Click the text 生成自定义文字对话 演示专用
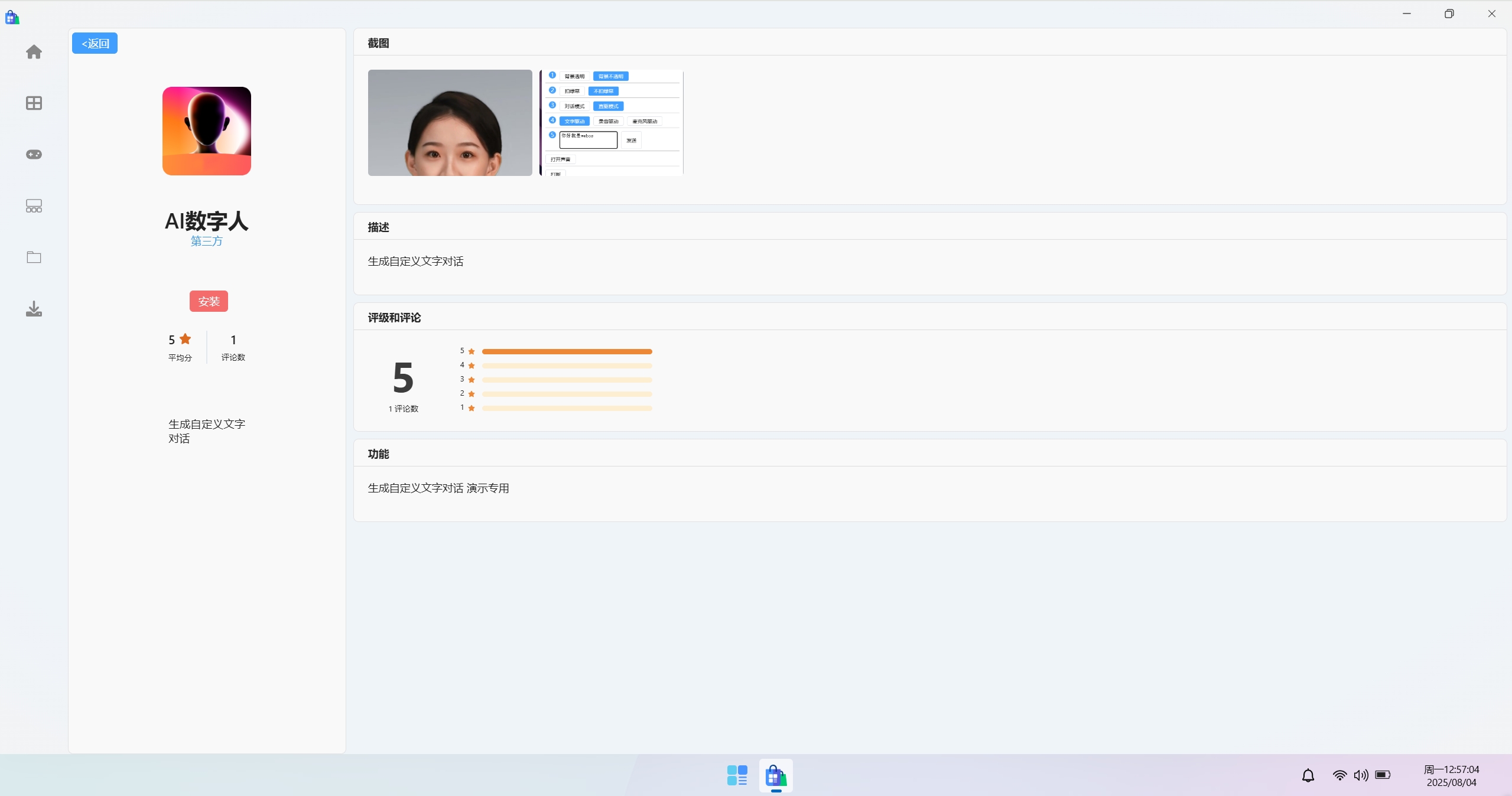The image size is (1512, 796). 438,488
